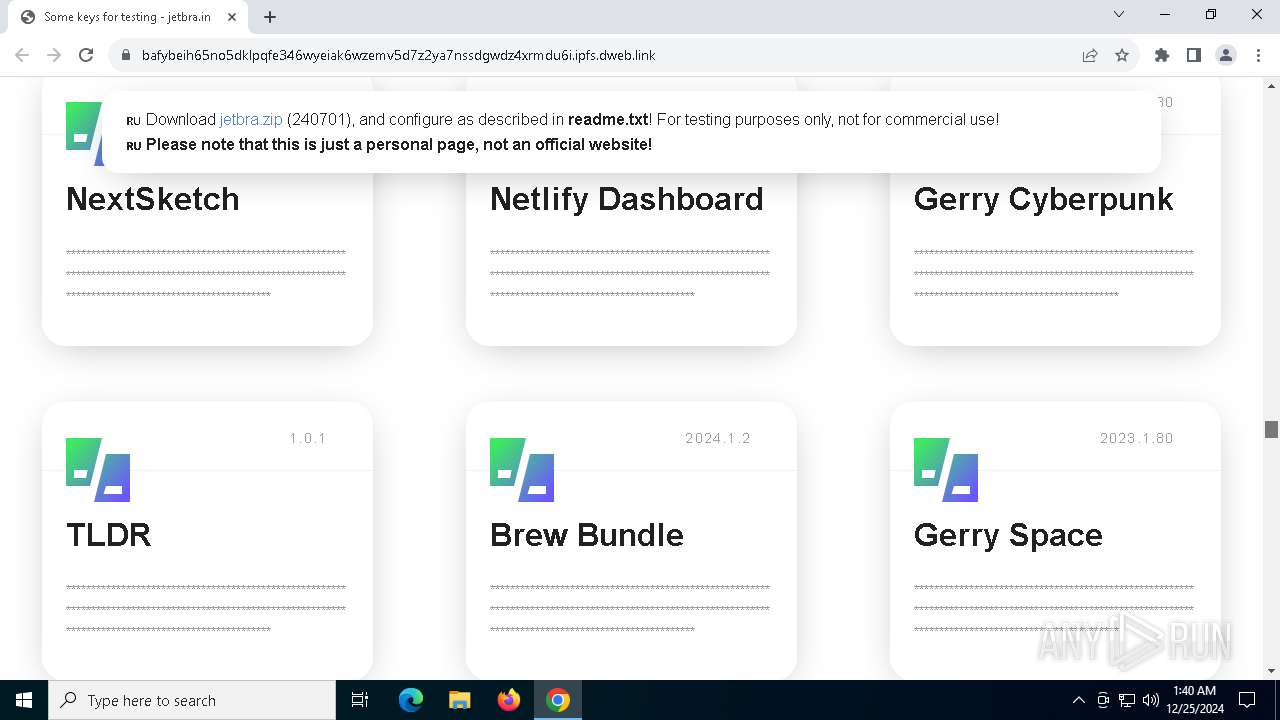The image size is (1280, 720).
Task: Click version 1.0.1 on TLDR card
Action: (308, 438)
